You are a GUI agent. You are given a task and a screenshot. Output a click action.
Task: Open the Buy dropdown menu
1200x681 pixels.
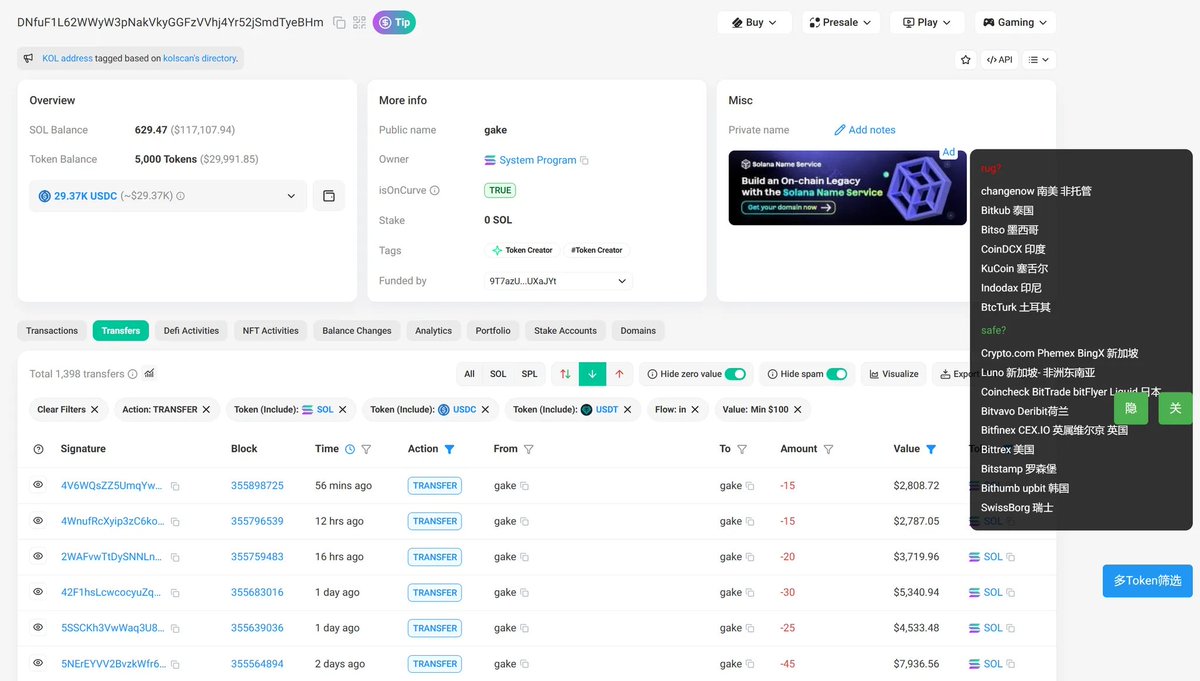tap(754, 22)
